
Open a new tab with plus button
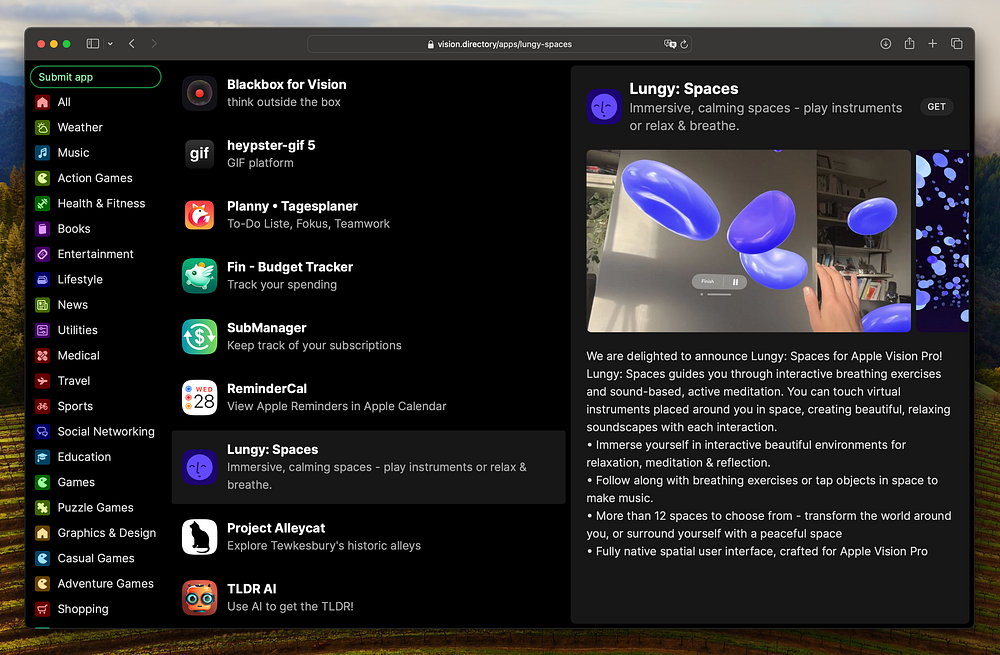click(x=932, y=44)
